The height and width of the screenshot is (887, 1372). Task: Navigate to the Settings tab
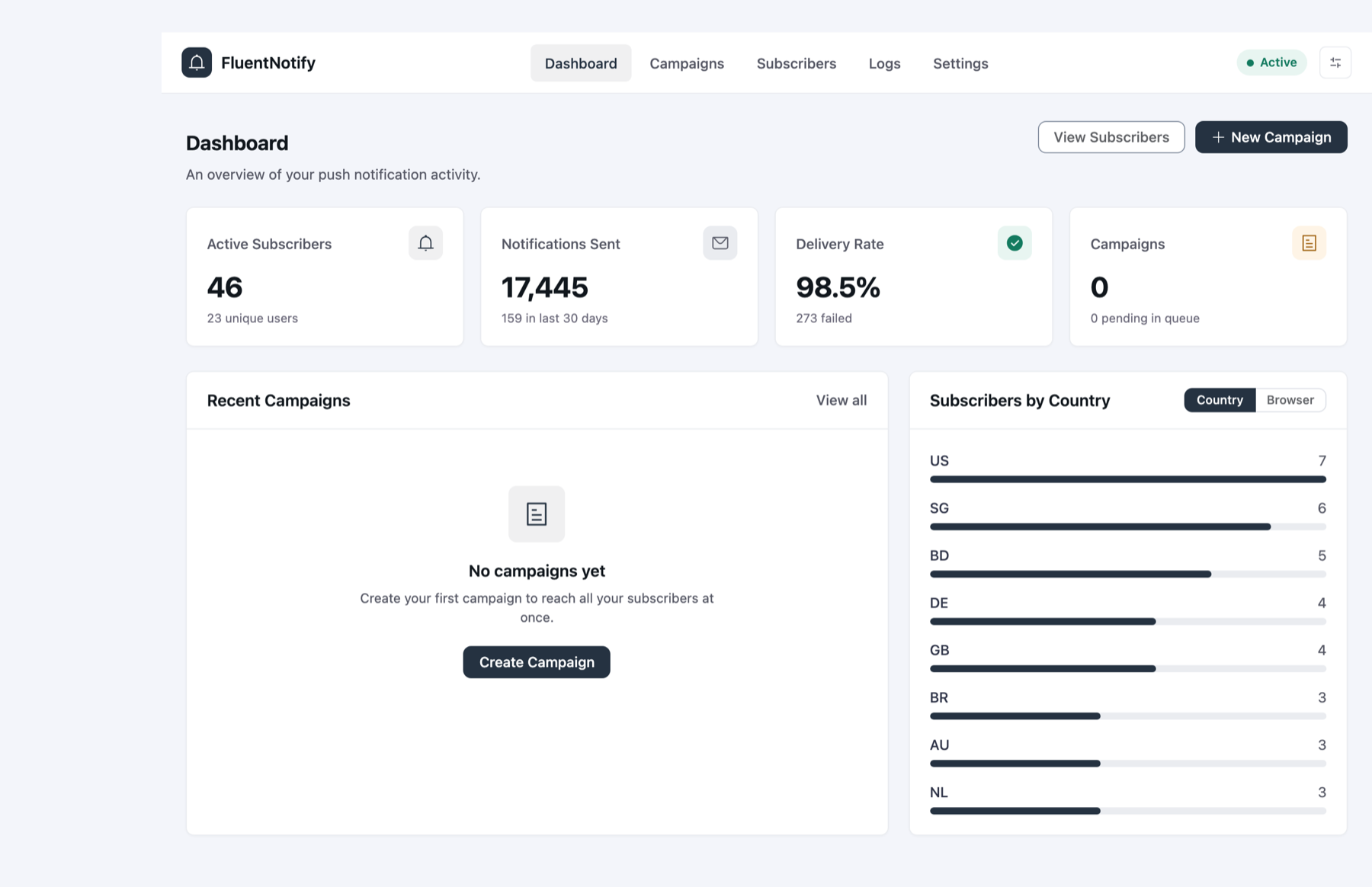pyautogui.click(x=960, y=63)
